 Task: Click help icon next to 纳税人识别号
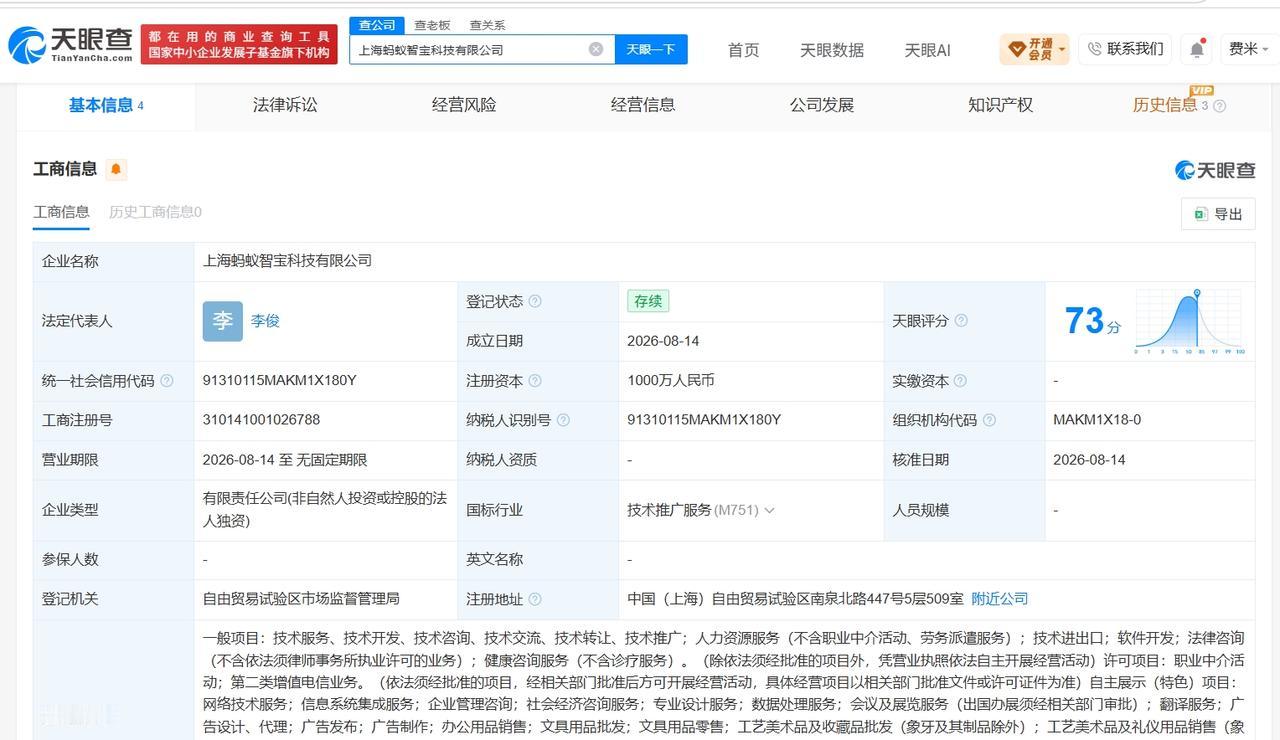[x=563, y=420]
